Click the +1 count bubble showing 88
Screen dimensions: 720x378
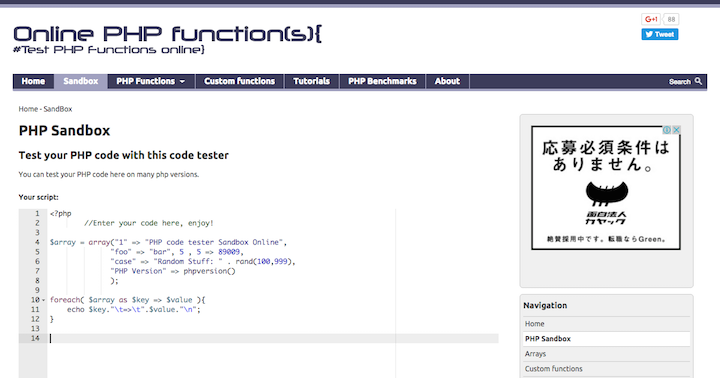point(671,19)
